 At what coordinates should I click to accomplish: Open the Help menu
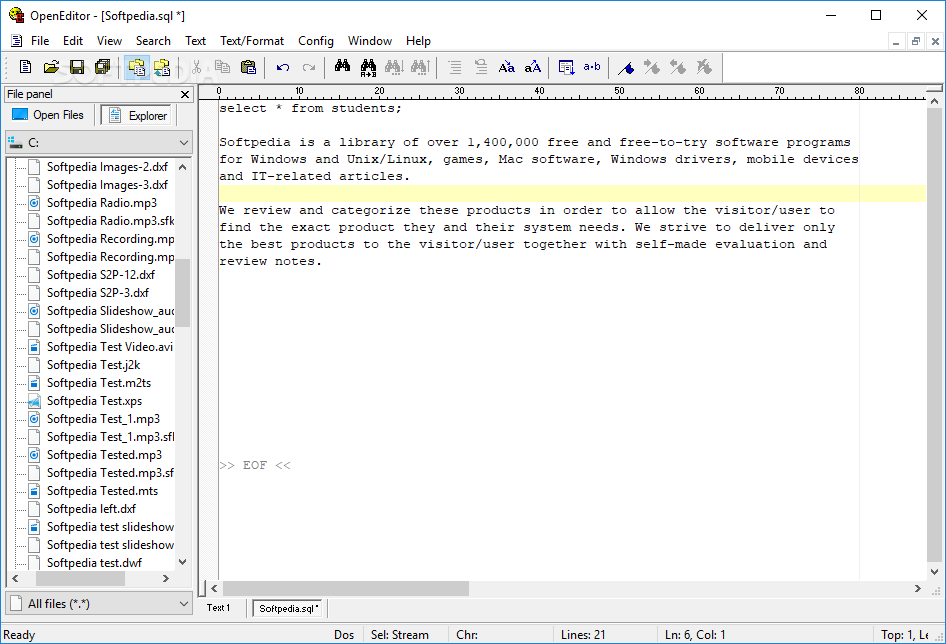[418, 41]
